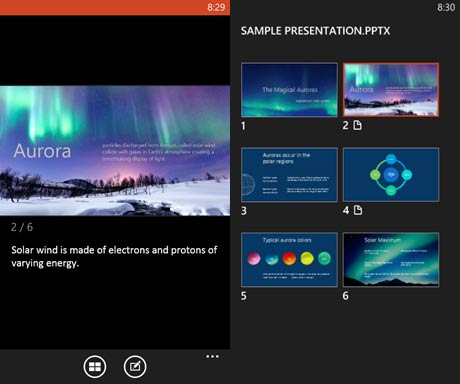Open the slide thumbnails grid view button
Image resolution: width=460 pixels, height=384 pixels.
pyautogui.click(x=95, y=367)
